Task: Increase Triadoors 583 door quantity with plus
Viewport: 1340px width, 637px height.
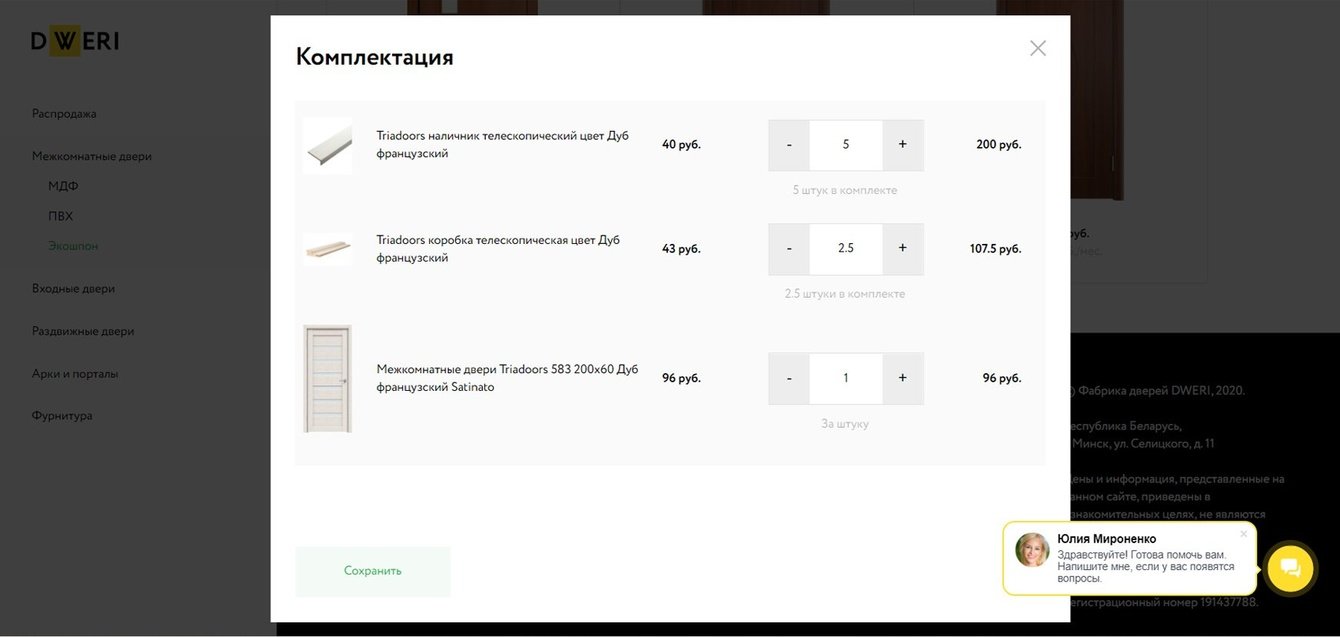Action: [902, 378]
